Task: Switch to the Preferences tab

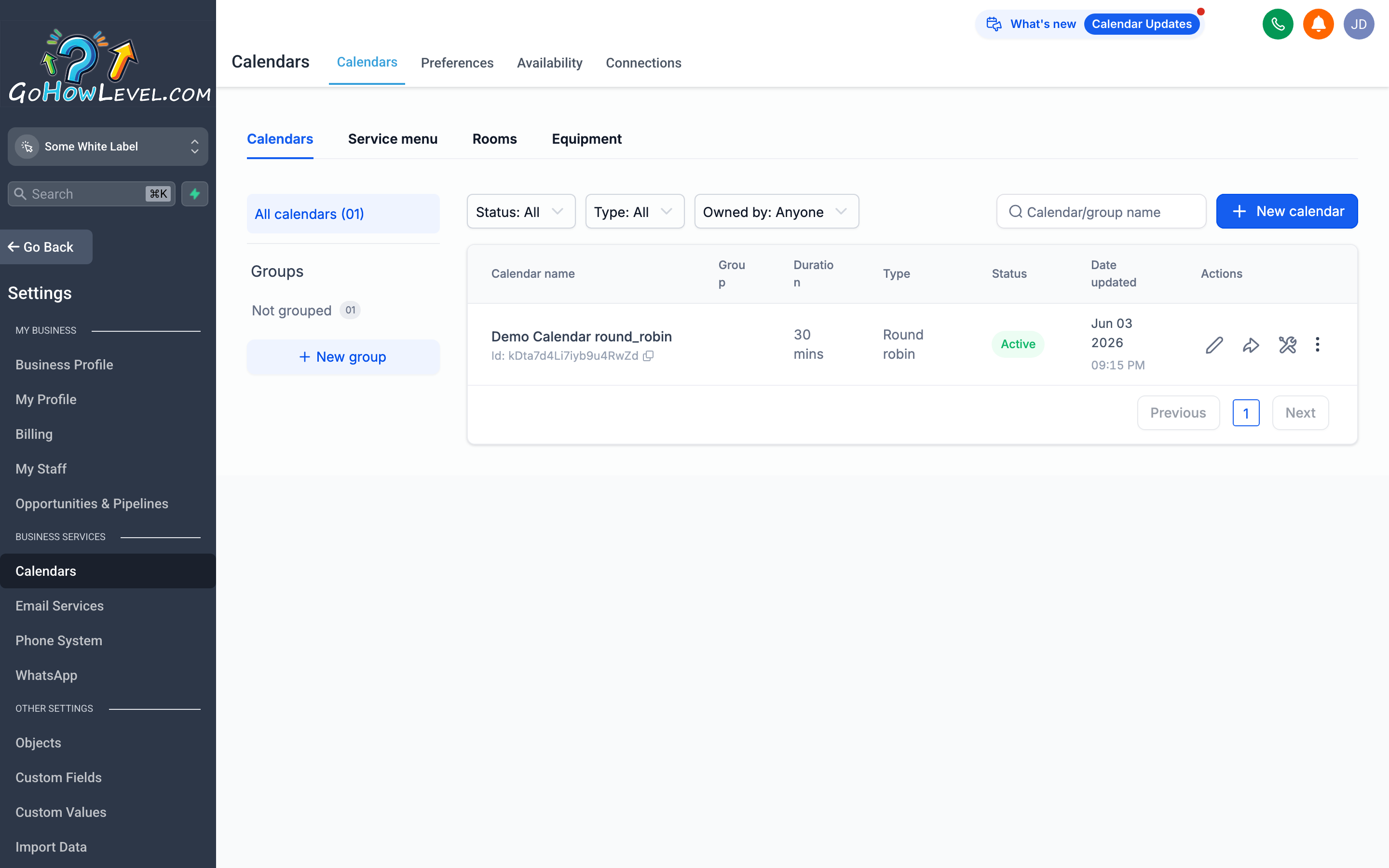Action: point(457,63)
